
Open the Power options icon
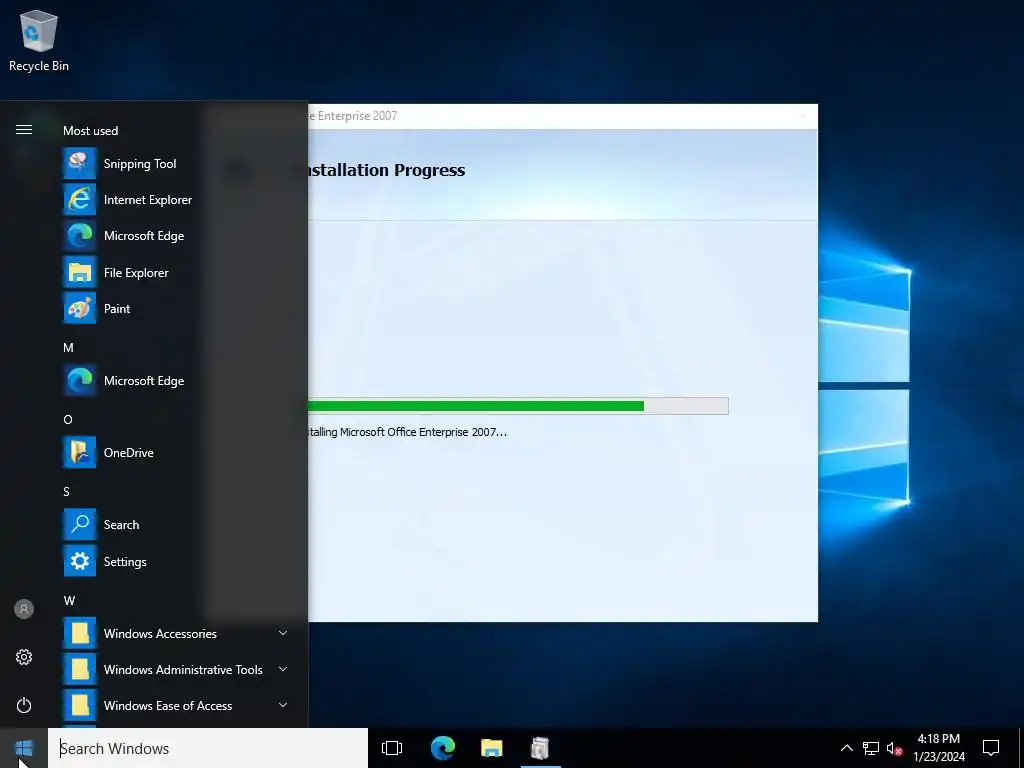pos(24,705)
